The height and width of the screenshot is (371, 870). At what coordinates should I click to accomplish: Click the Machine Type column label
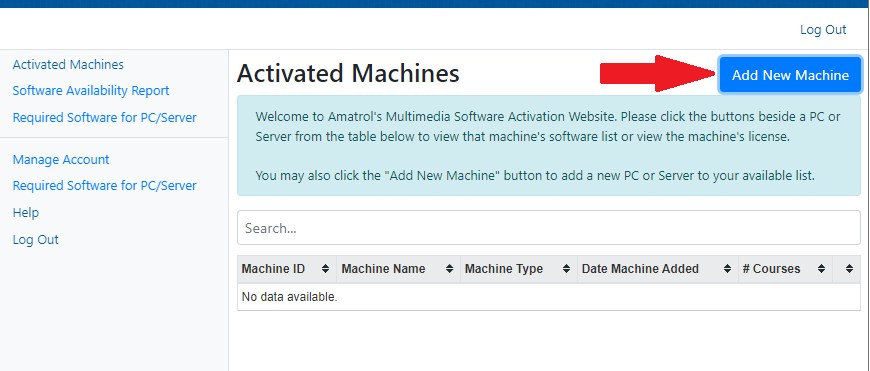pos(504,269)
